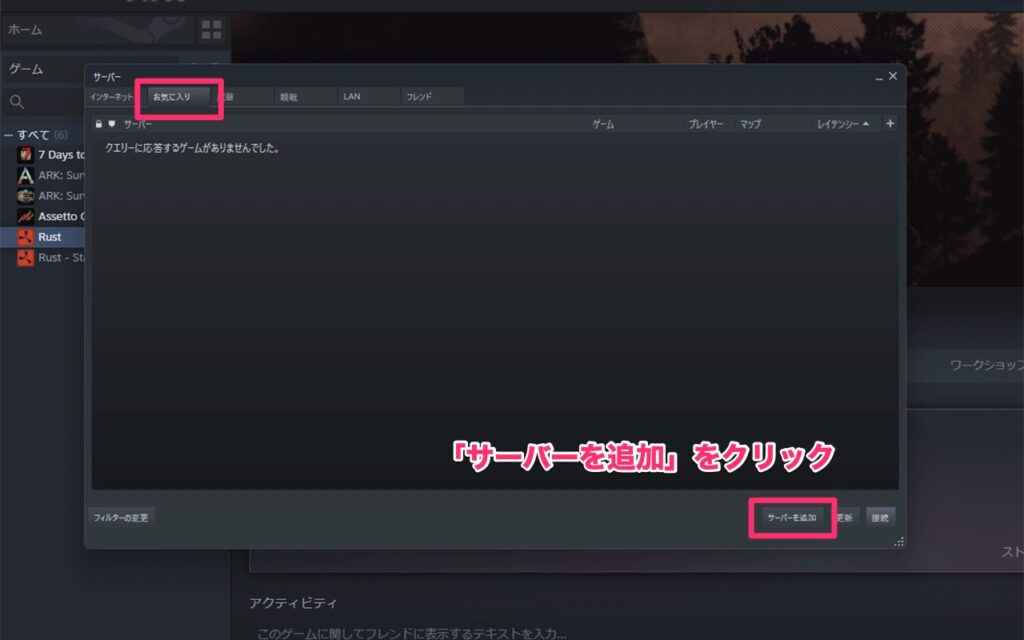Click the 接続 connect button
Screen dimensions: 1024x640
click(881, 517)
